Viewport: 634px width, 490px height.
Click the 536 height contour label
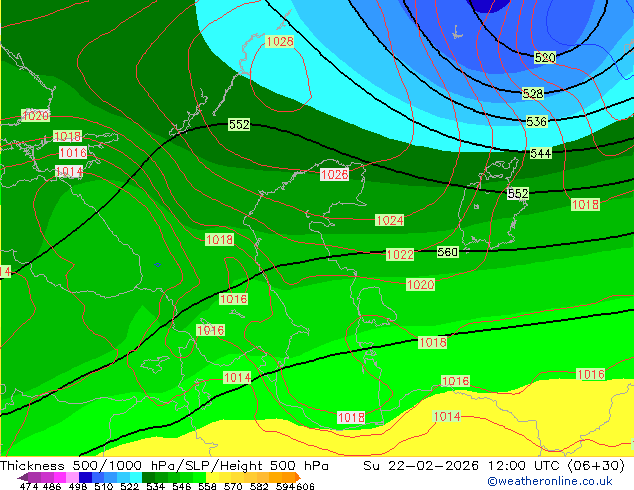coord(537,121)
